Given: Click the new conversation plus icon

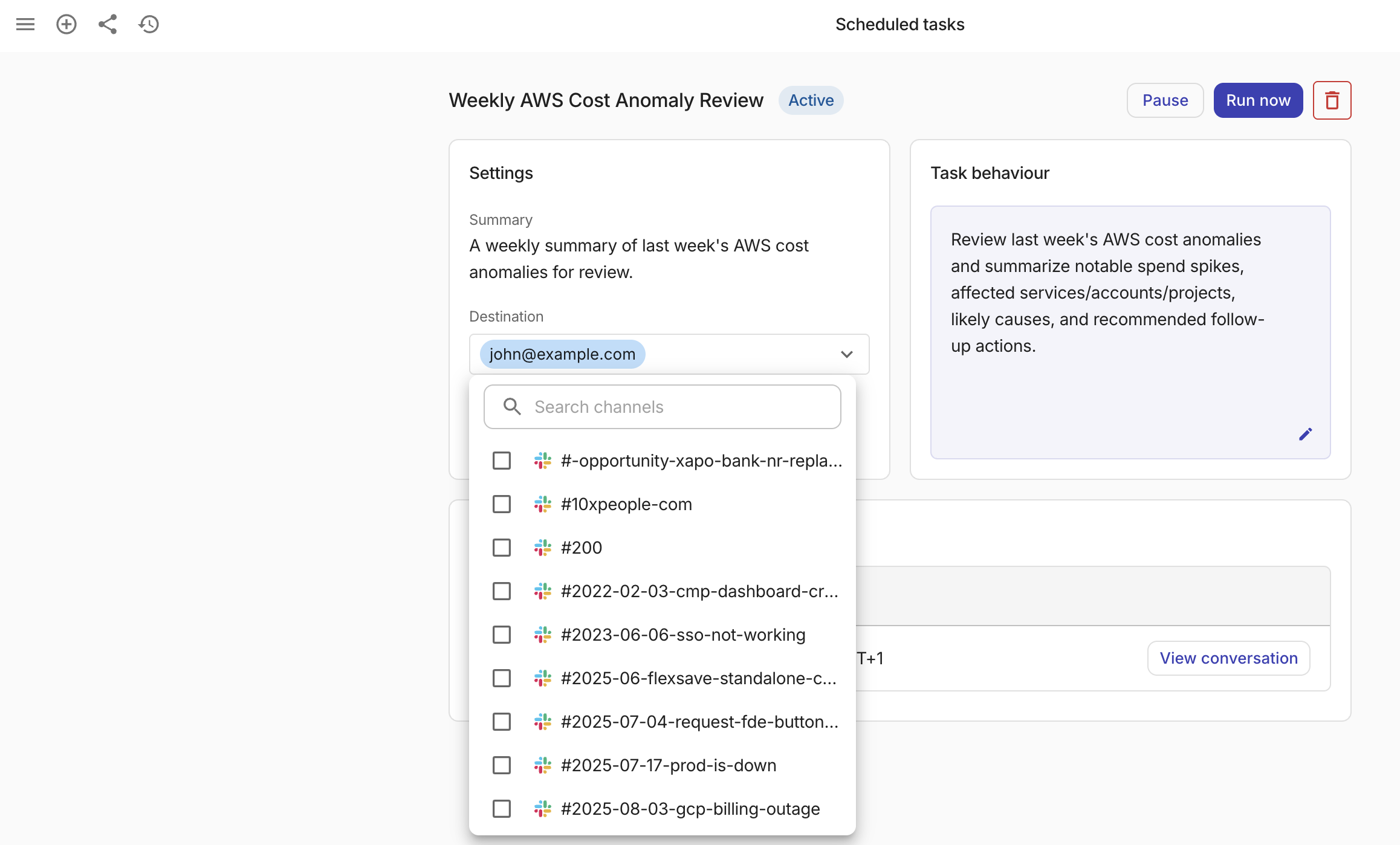Looking at the screenshot, I should (66, 24).
